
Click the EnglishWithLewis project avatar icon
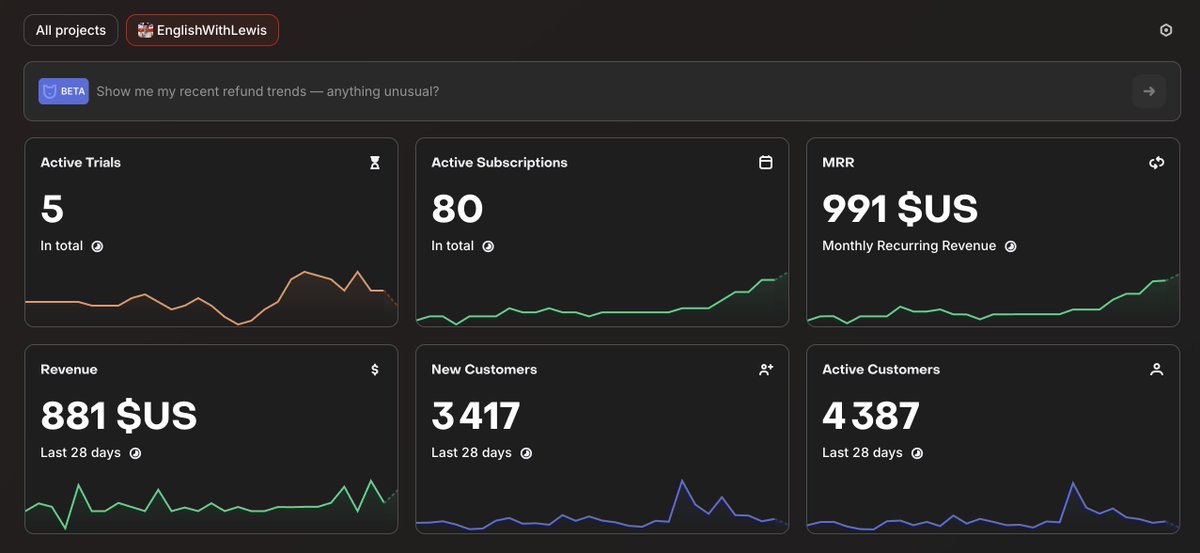[x=145, y=30]
